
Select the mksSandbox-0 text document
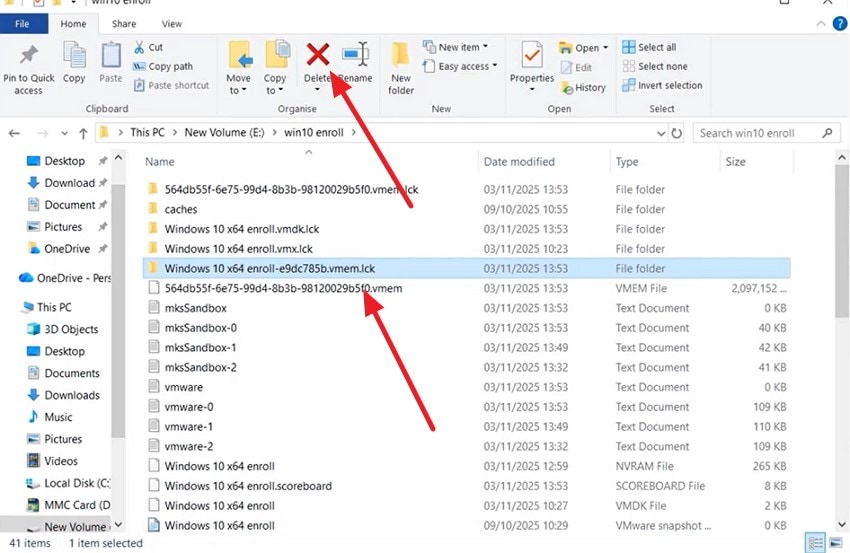pos(466,328)
